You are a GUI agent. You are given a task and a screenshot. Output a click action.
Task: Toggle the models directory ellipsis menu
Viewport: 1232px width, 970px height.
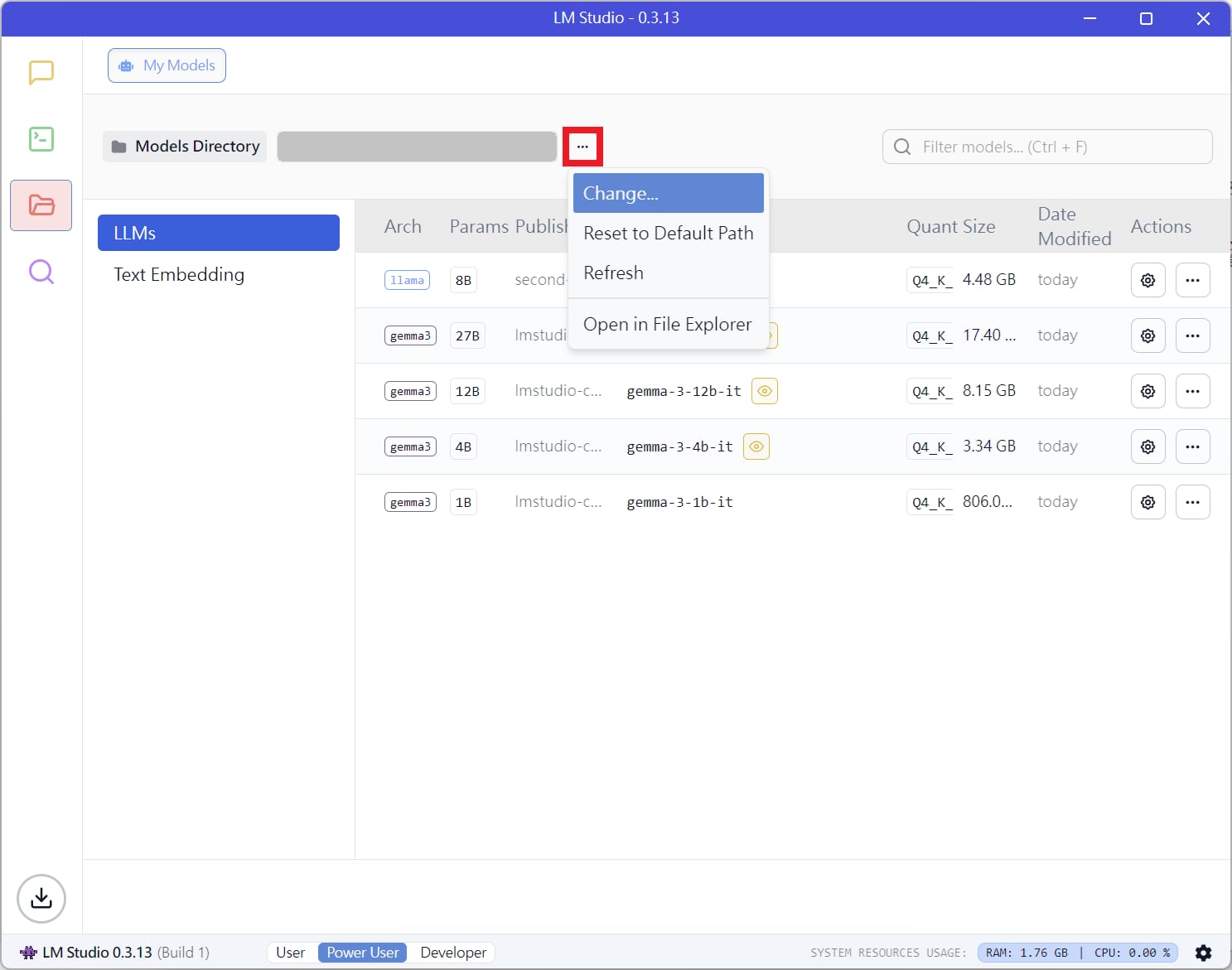click(582, 147)
